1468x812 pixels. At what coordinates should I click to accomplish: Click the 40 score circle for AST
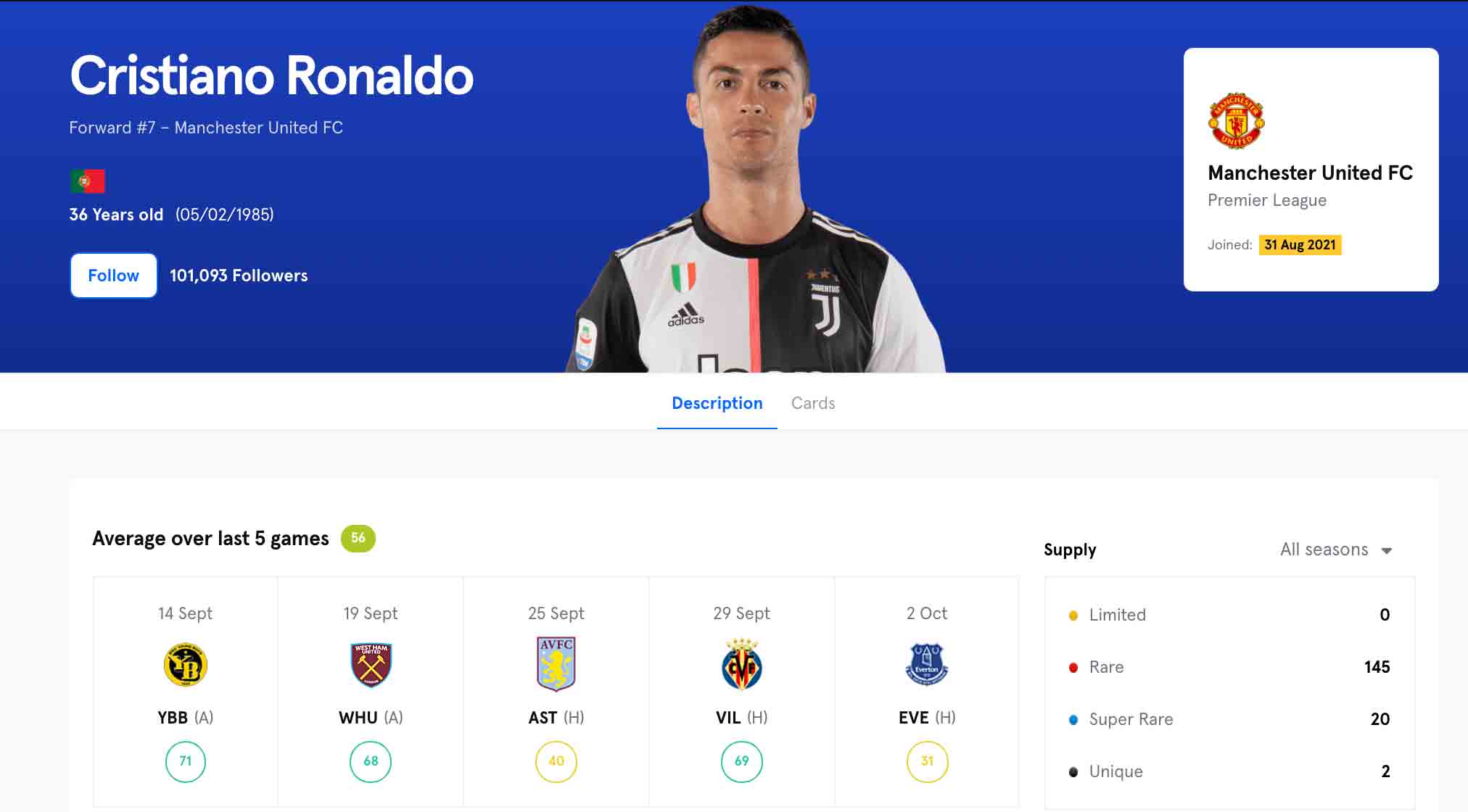[x=556, y=761]
